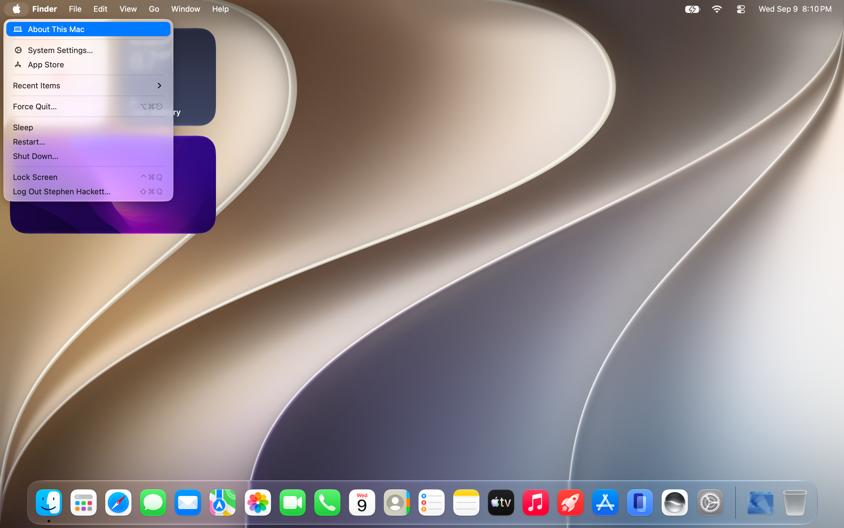844x528 pixels.
Task: Choose Restart... from the Apple menu
Action: coord(88,142)
